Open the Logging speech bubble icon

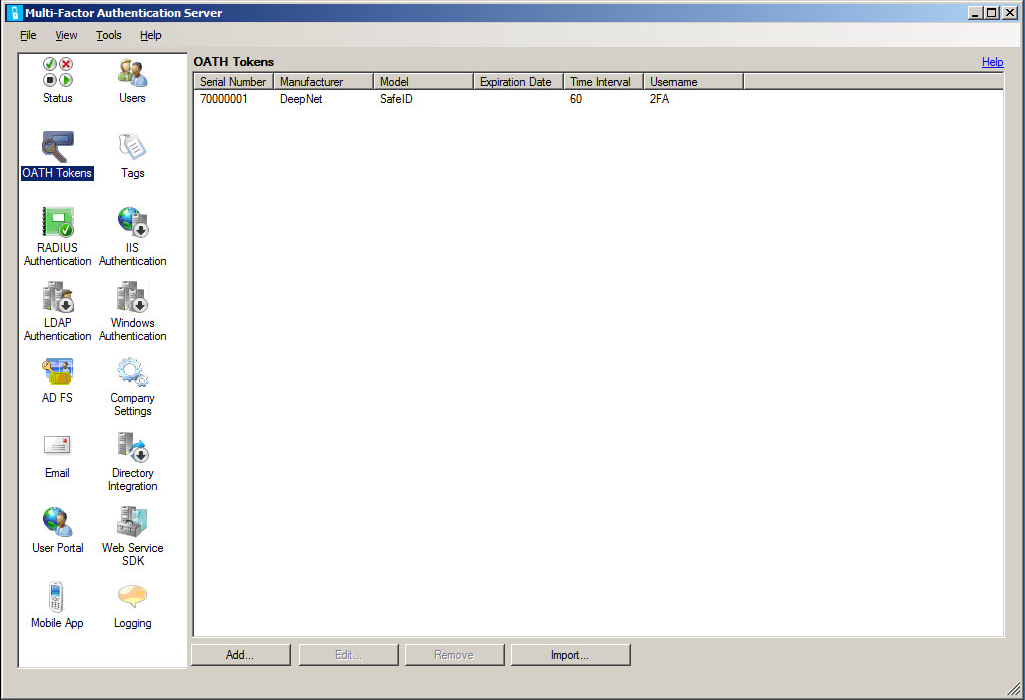[133, 596]
